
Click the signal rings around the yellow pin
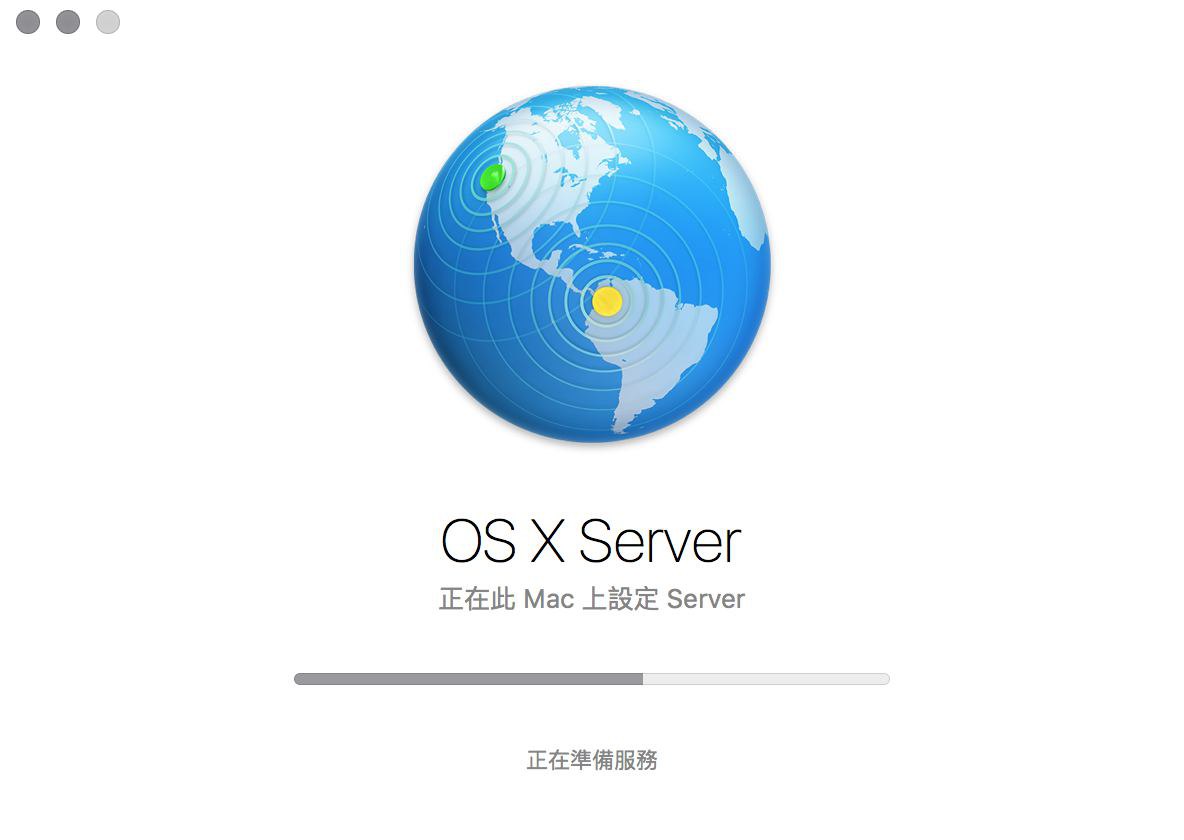tap(606, 301)
